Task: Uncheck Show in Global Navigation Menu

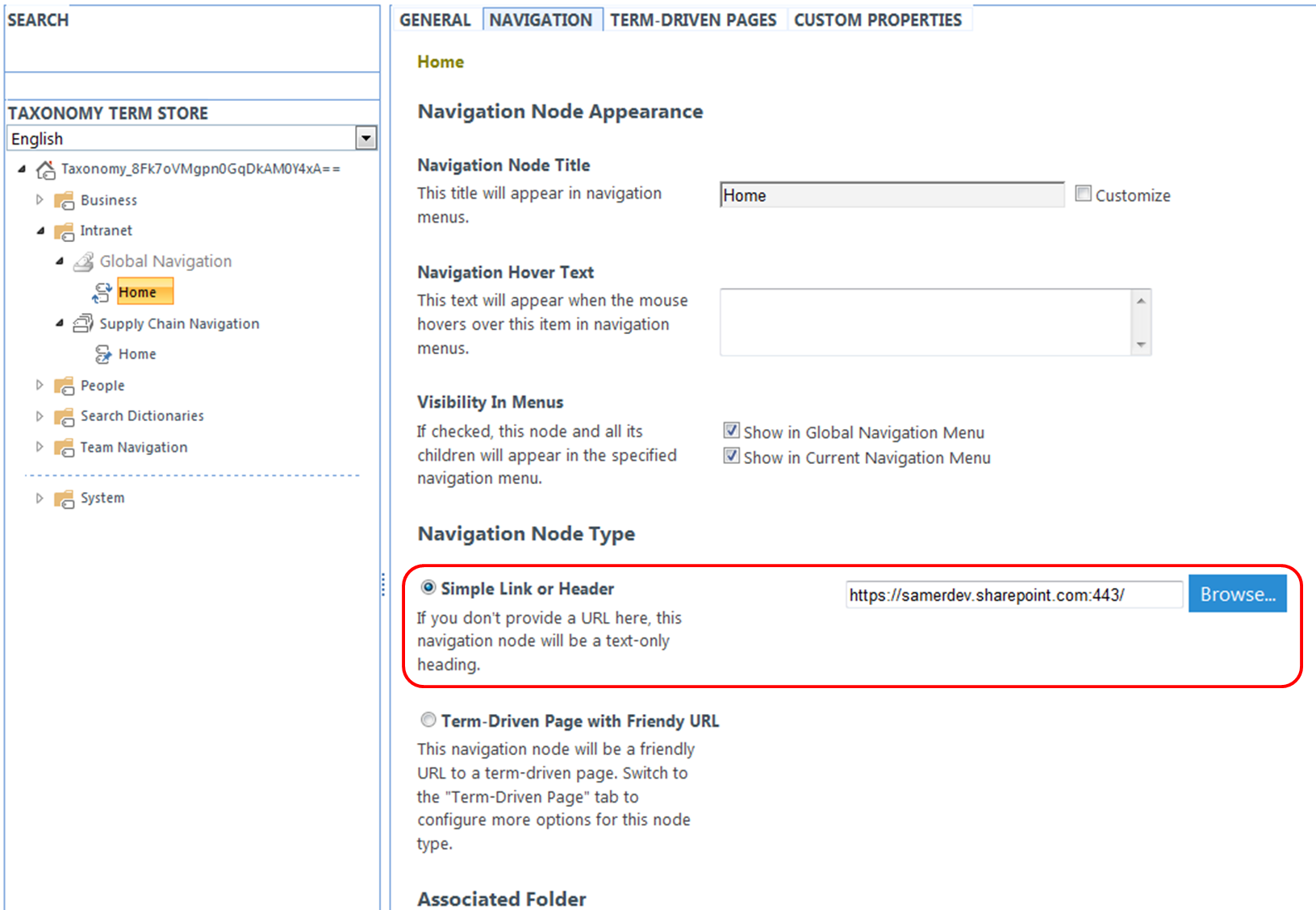Action: (731, 431)
